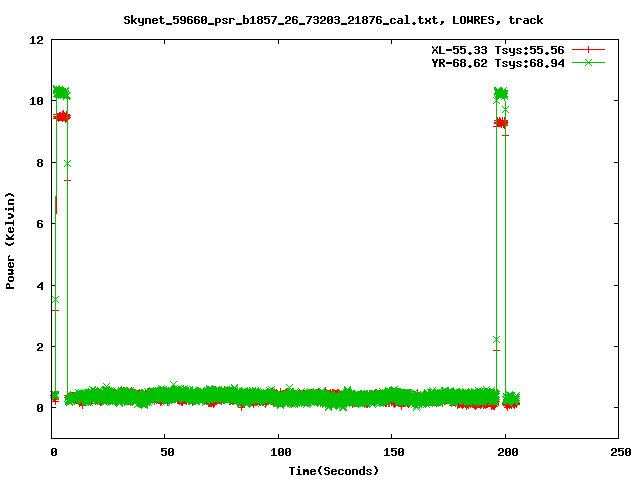Click the x-axis tick label 150
640x480 pixels.
(392, 452)
